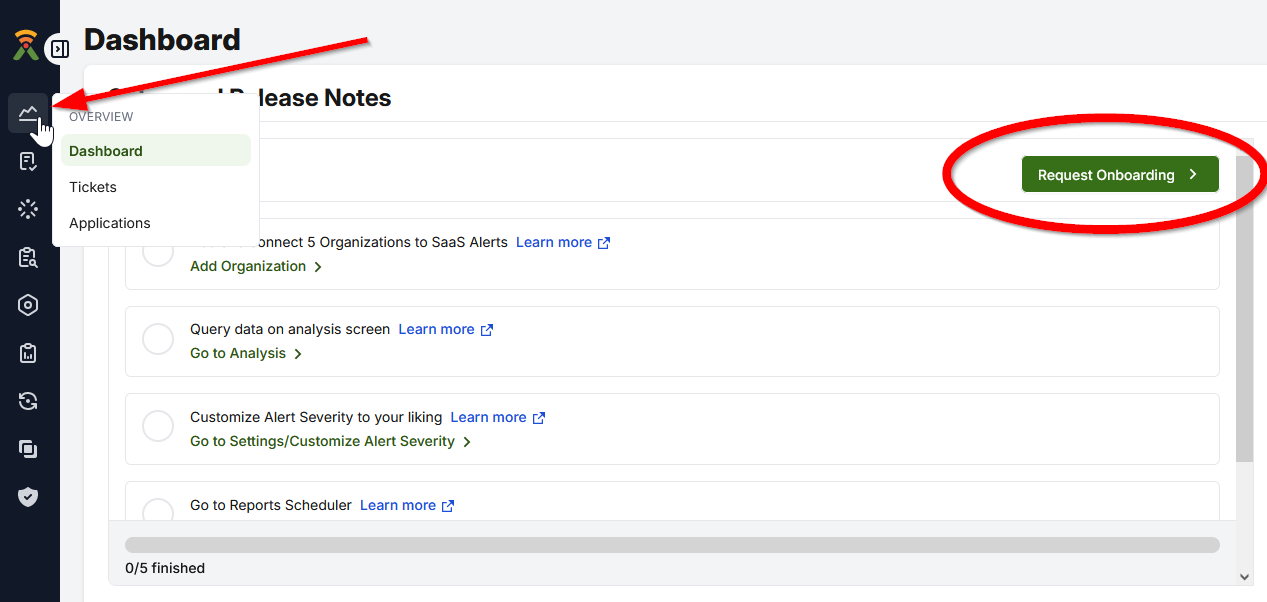Viewport: 1267px width, 602px height.
Task: Tick the Customize Alert Severity checklist circle
Action: pos(157,427)
